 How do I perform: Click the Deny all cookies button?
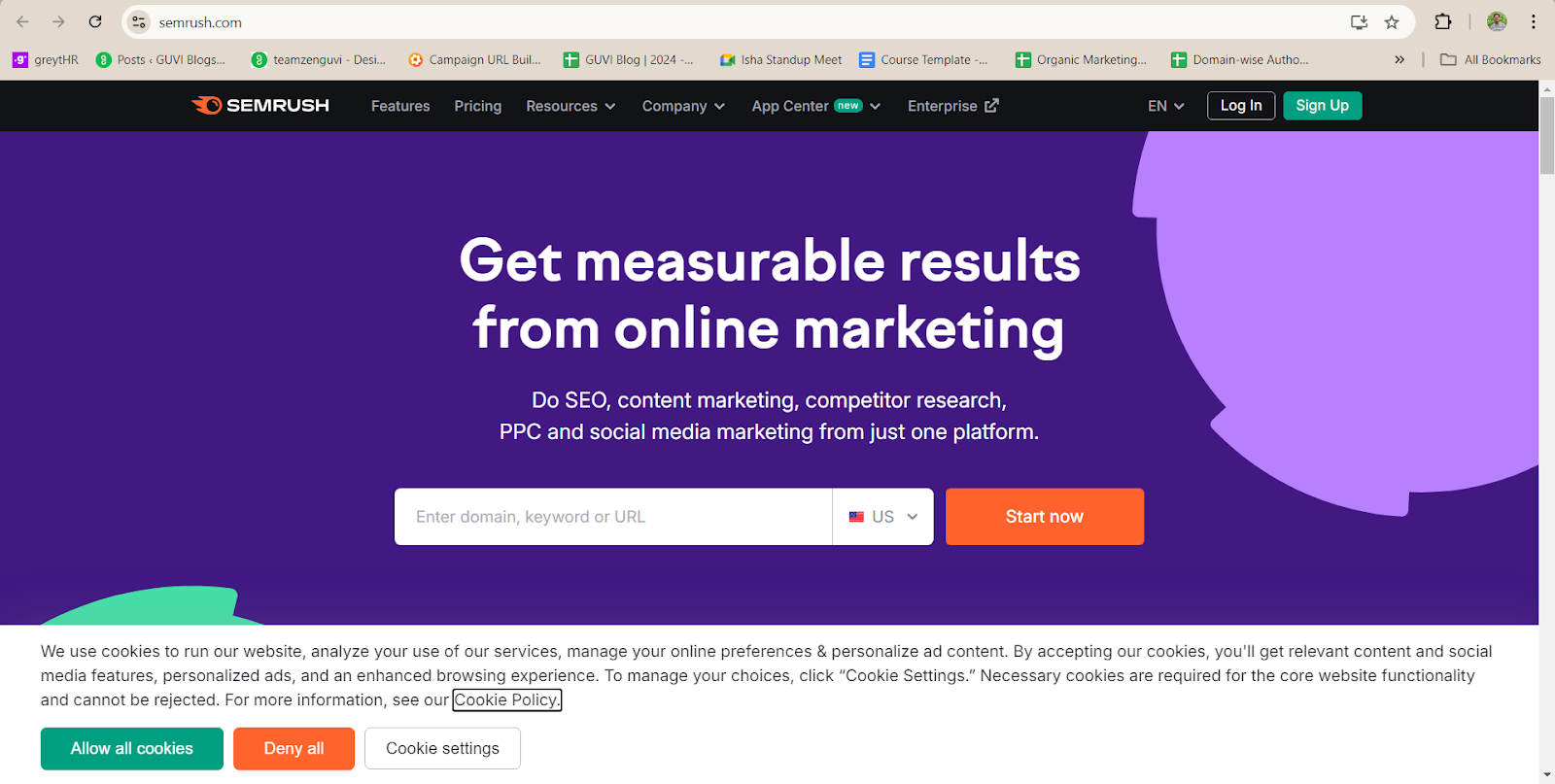point(294,748)
